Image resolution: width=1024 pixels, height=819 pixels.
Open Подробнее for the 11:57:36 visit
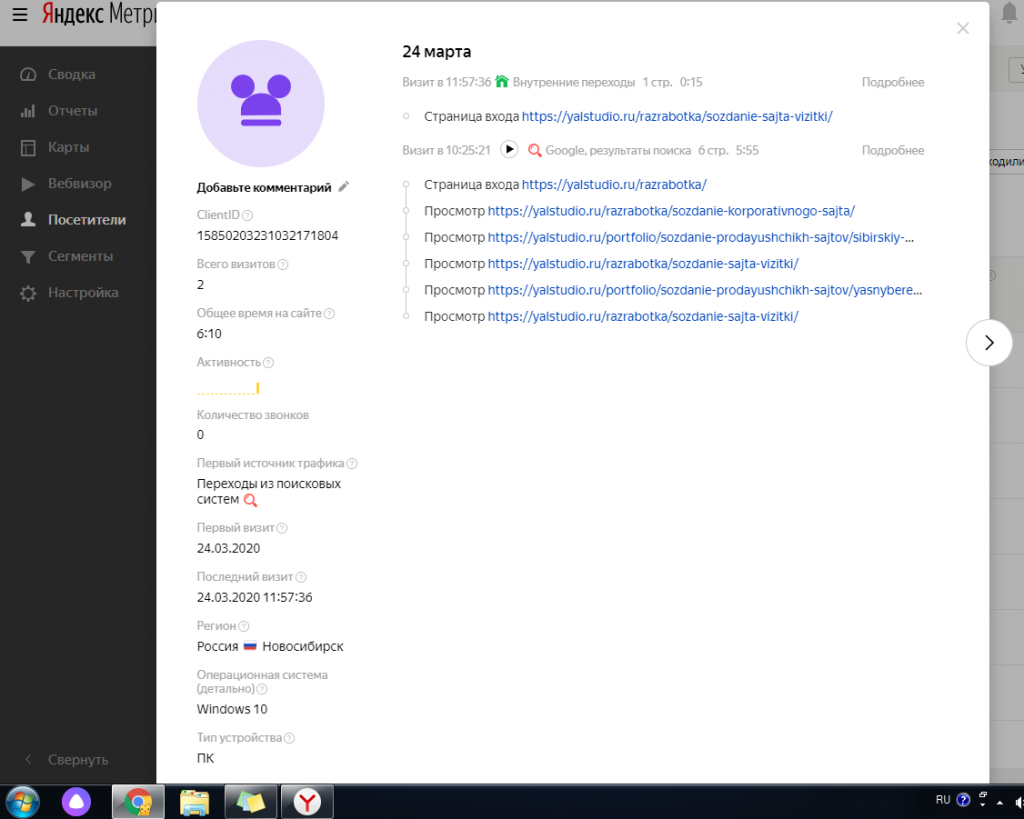(893, 82)
